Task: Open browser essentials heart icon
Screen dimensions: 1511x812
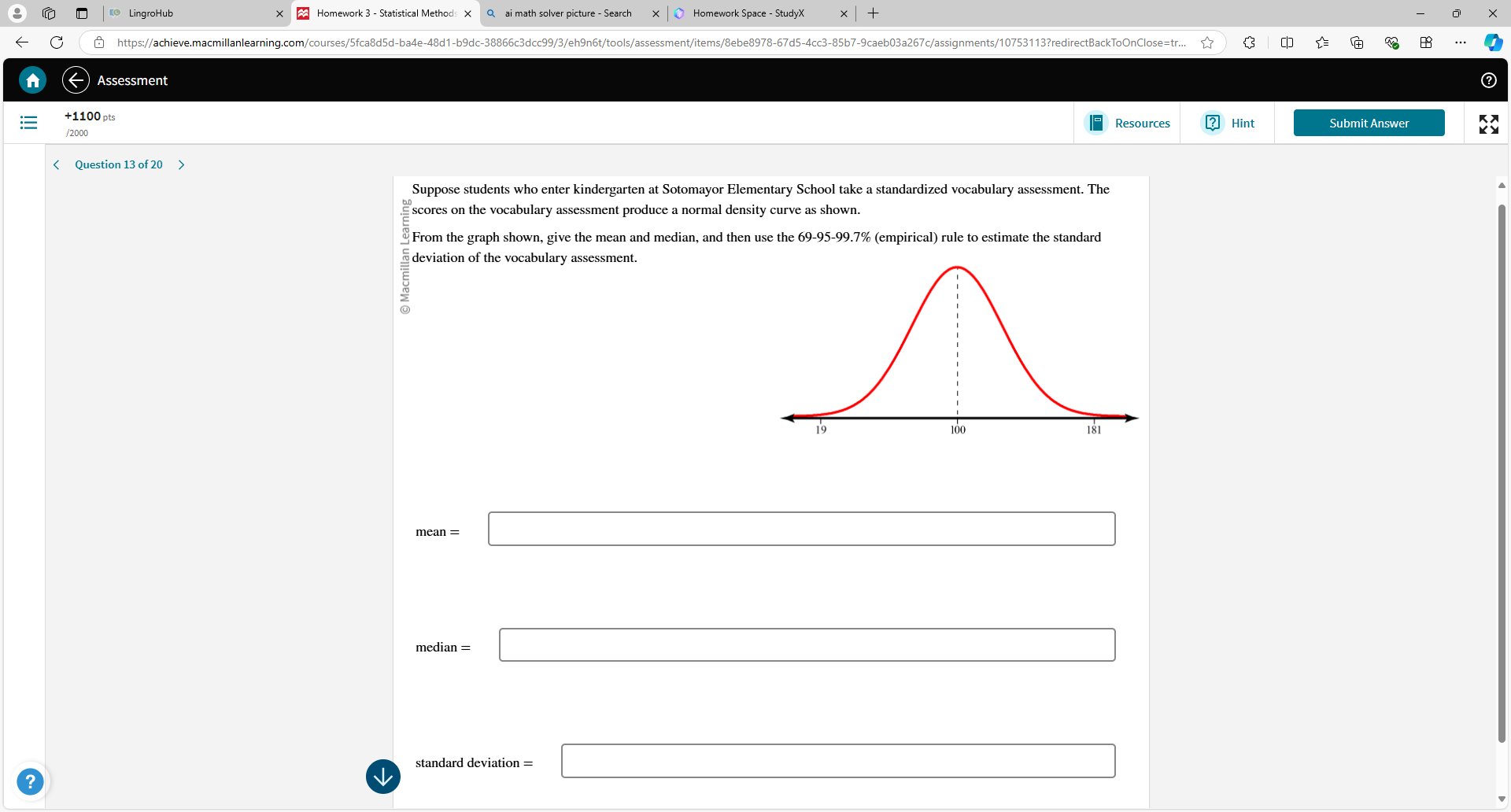Action: pyautogui.click(x=1391, y=42)
